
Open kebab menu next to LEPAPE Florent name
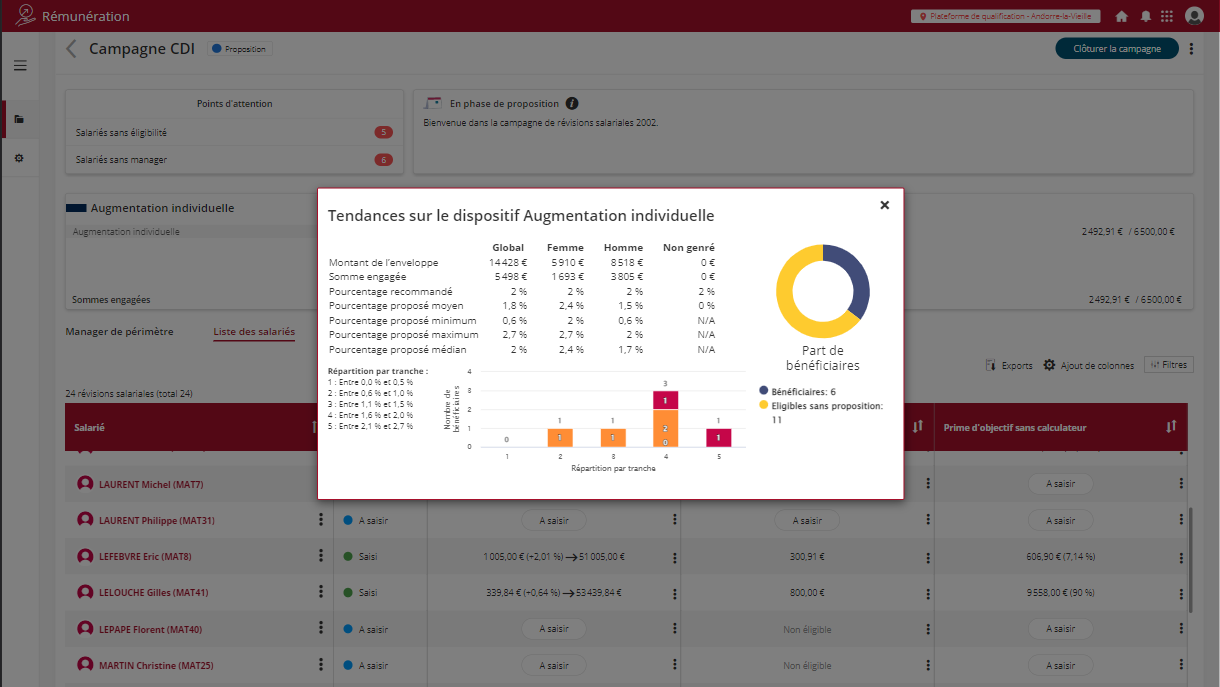(321, 629)
